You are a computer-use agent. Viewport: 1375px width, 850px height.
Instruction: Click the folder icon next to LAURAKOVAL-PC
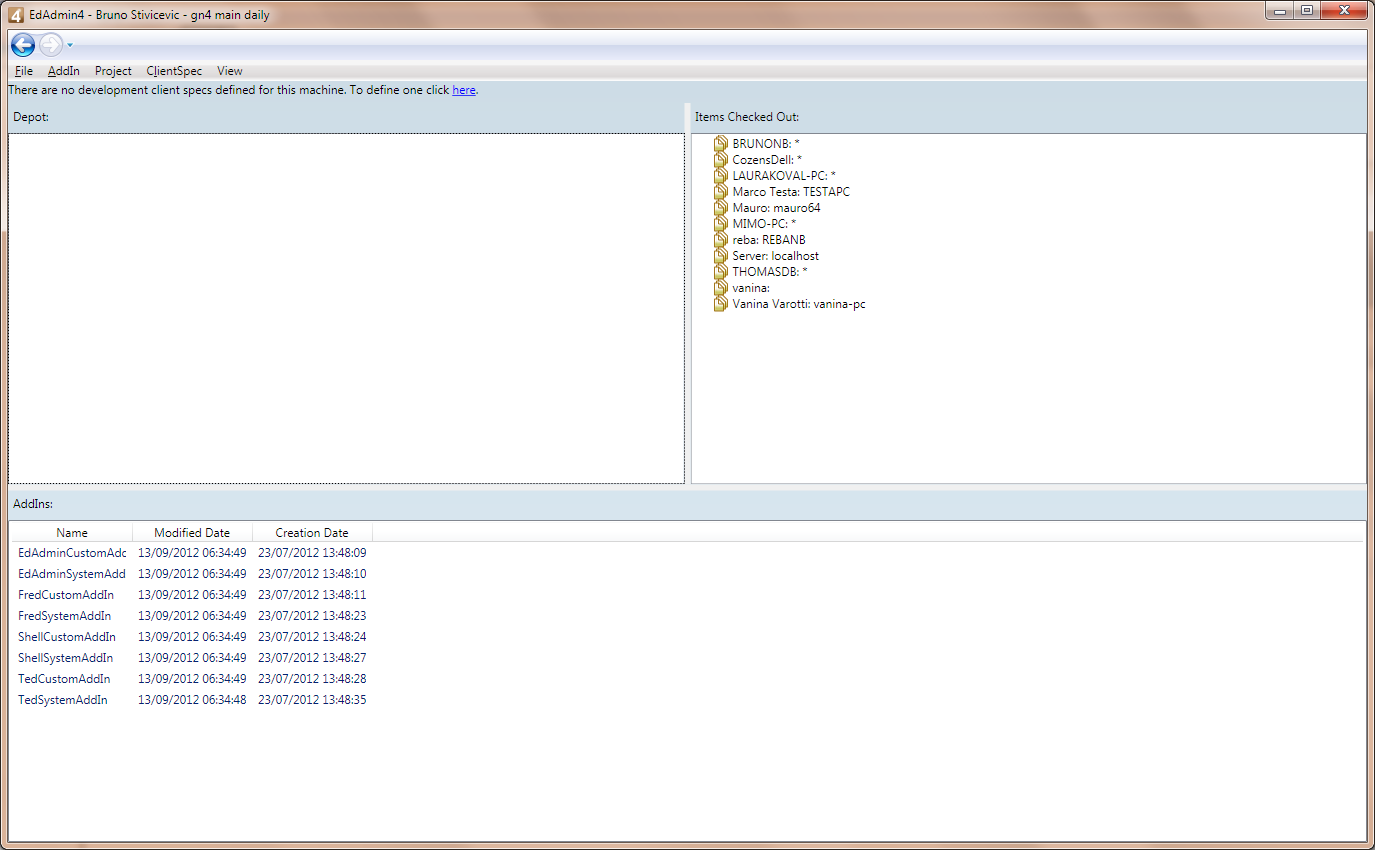point(721,176)
